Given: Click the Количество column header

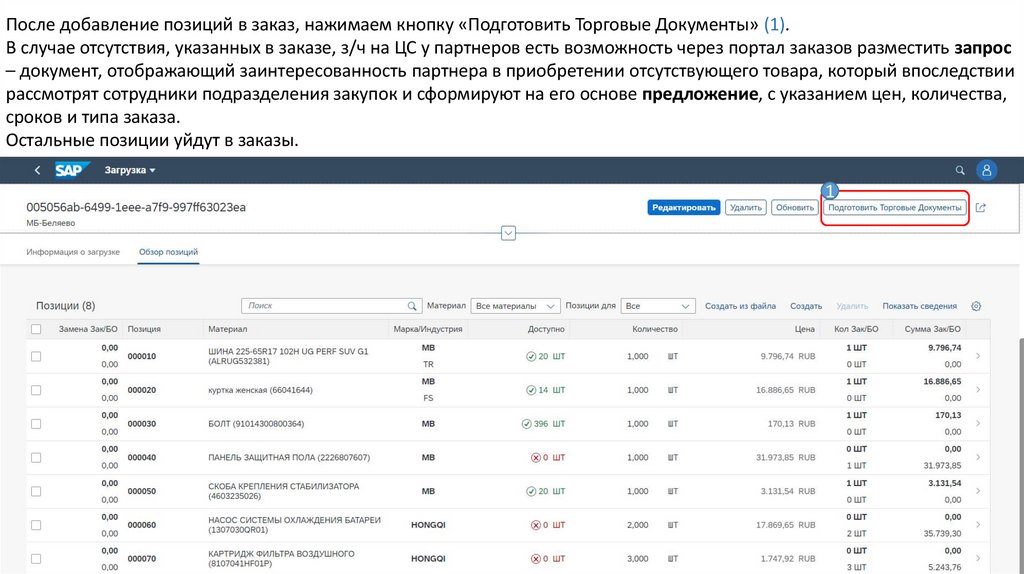Looking at the screenshot, I should click(655, 329).
